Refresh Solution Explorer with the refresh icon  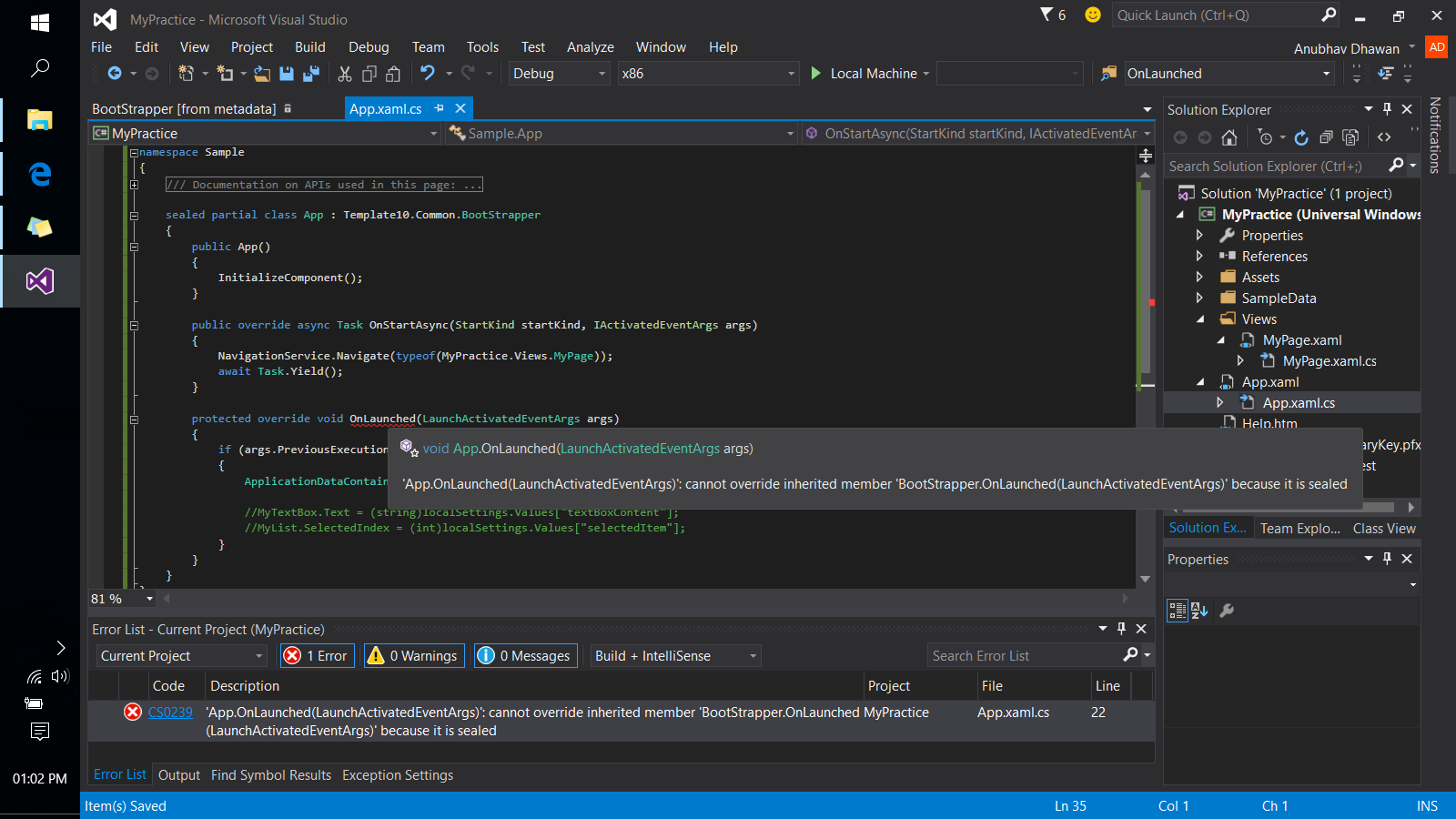[x=1301, y=137]
